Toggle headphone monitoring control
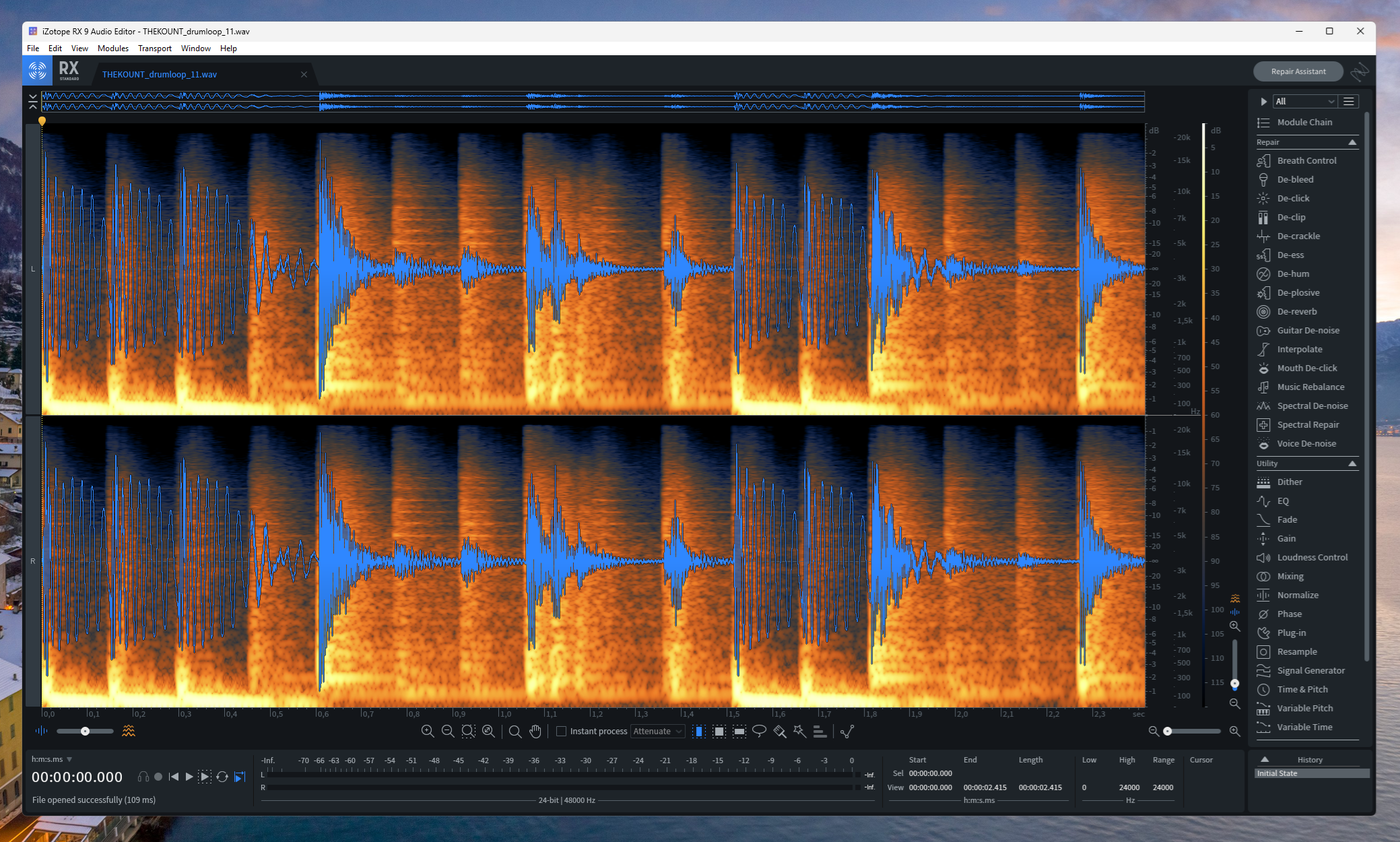 pyautogui.click(x=143, y=776)
